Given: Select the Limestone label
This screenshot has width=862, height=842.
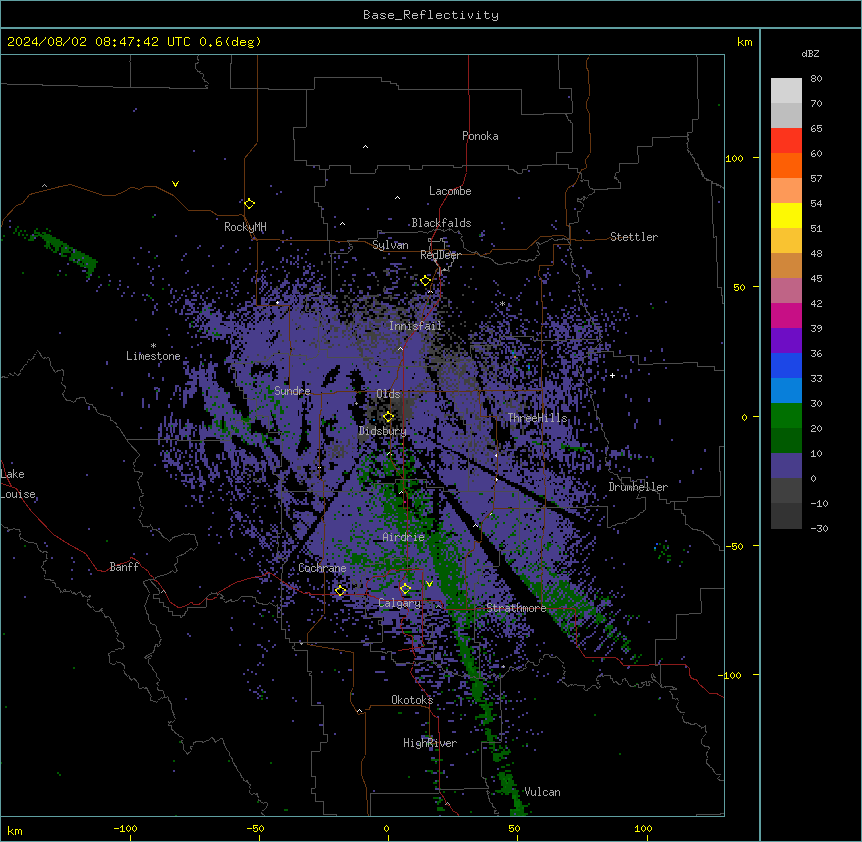Looking at the screenshot, I should 153,356.
